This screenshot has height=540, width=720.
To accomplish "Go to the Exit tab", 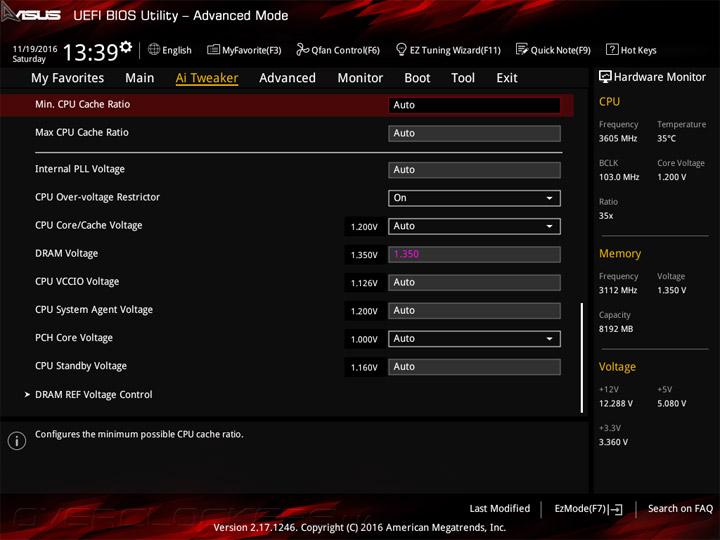I will (507, 78).
